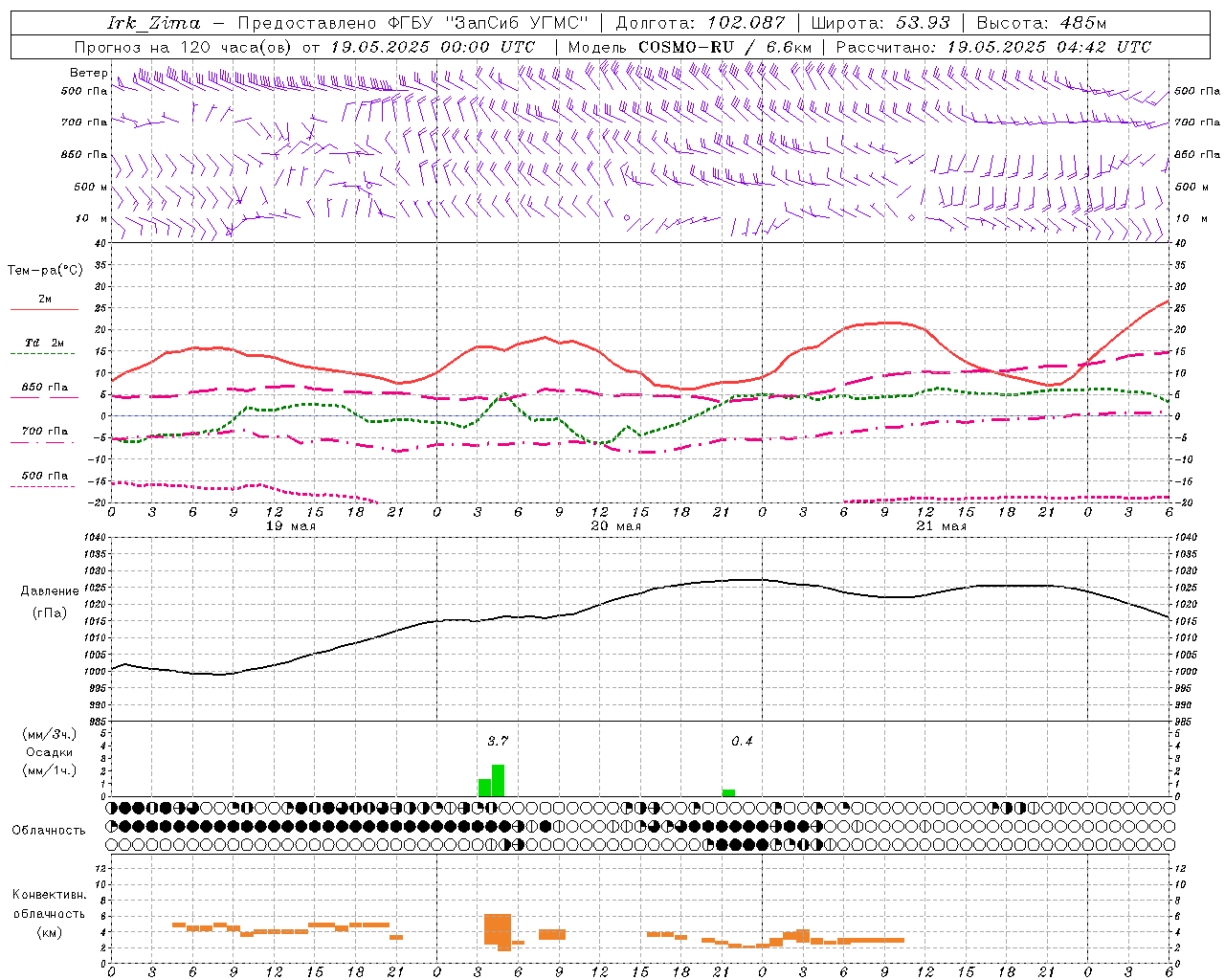Screen dimensions: 1225x980
Task: Select the provider text "ЗапСиб УГМС"
Action: [517, 23]
